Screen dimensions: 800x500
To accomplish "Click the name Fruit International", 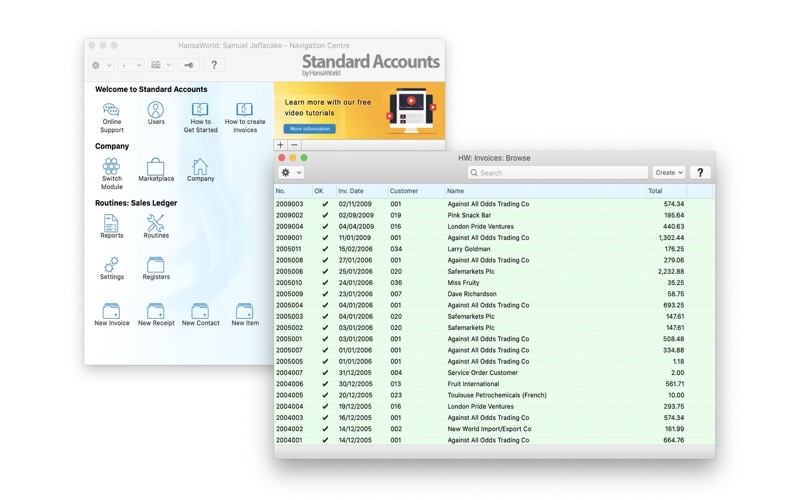I will [473, 384].
